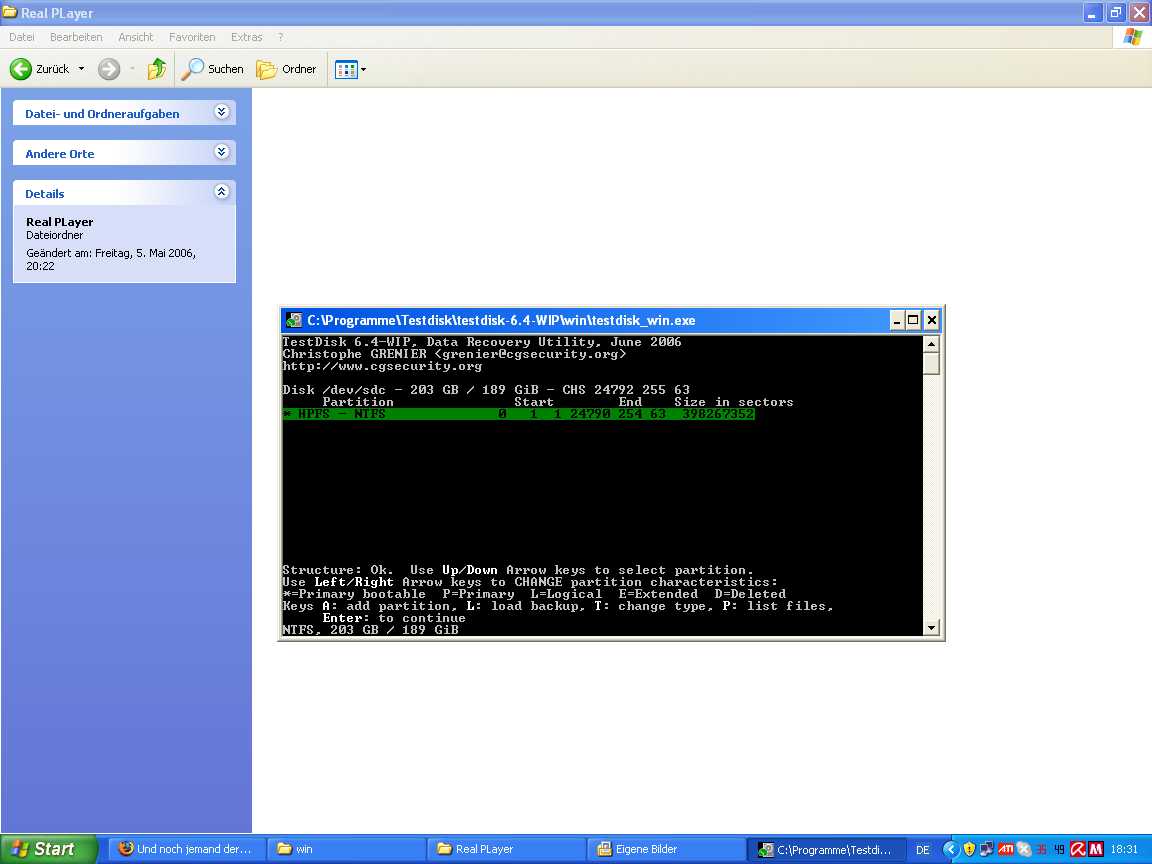Switch to C:\Programme\Testdi… taskbar item
Screen dimensions: 1152x864
(826, 849)
